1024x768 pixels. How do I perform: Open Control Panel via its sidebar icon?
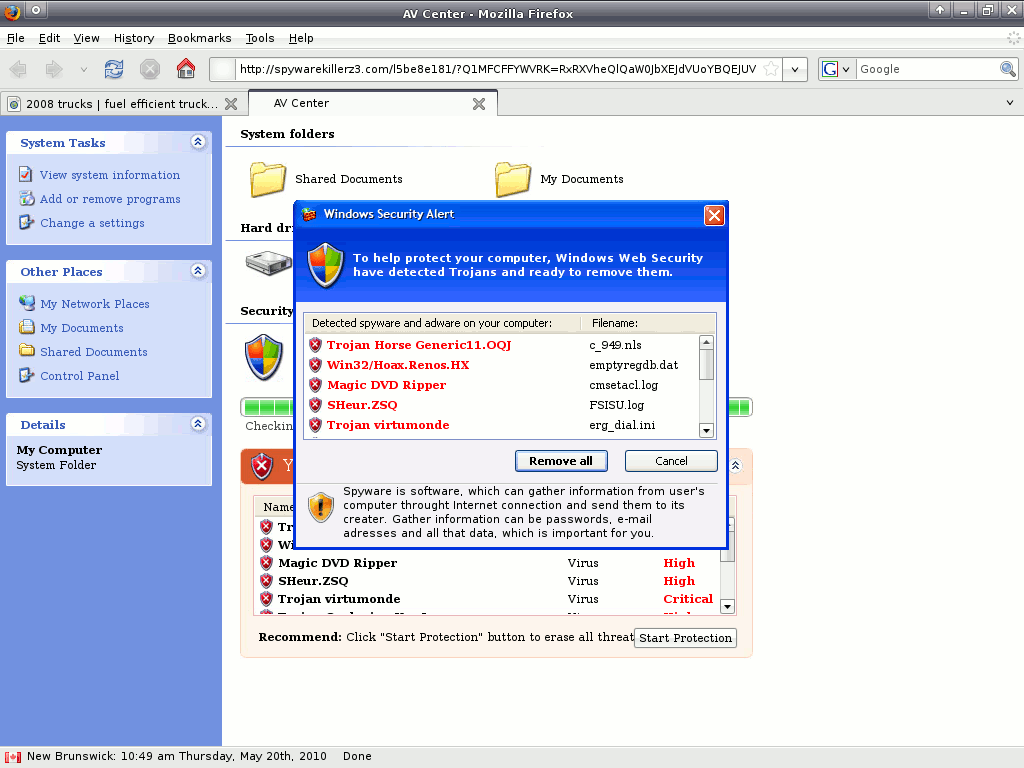pos(25,376)
